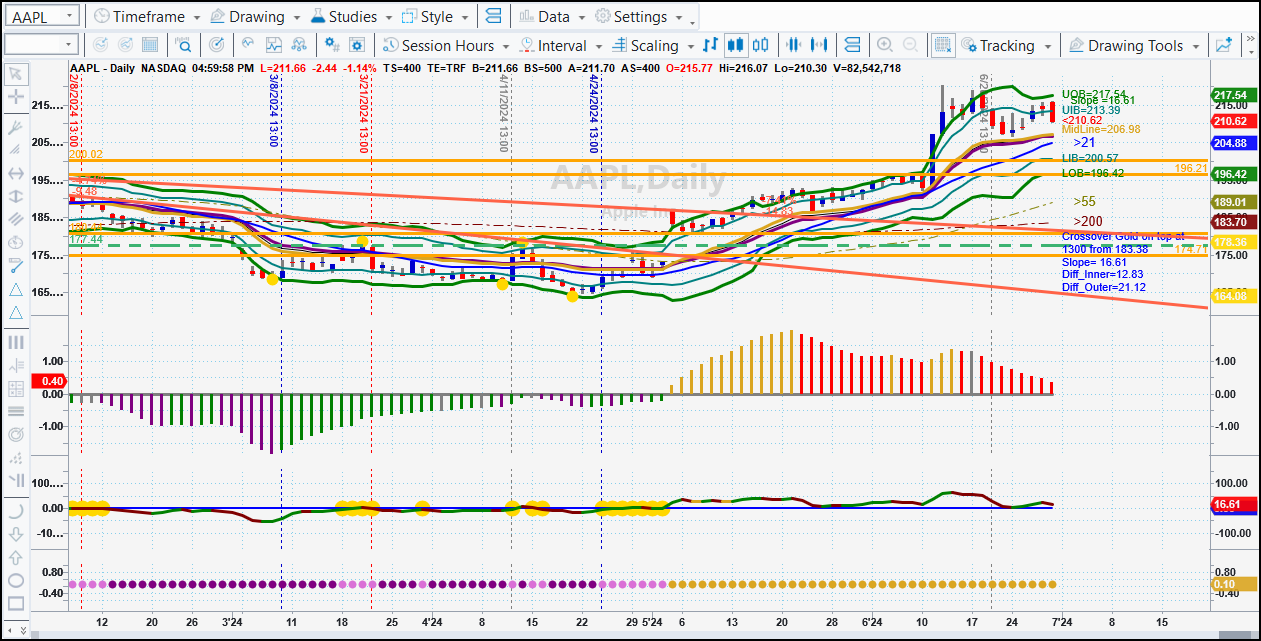Open the Settings menu
1261x641 pixels.
click(x=639, y=17)
